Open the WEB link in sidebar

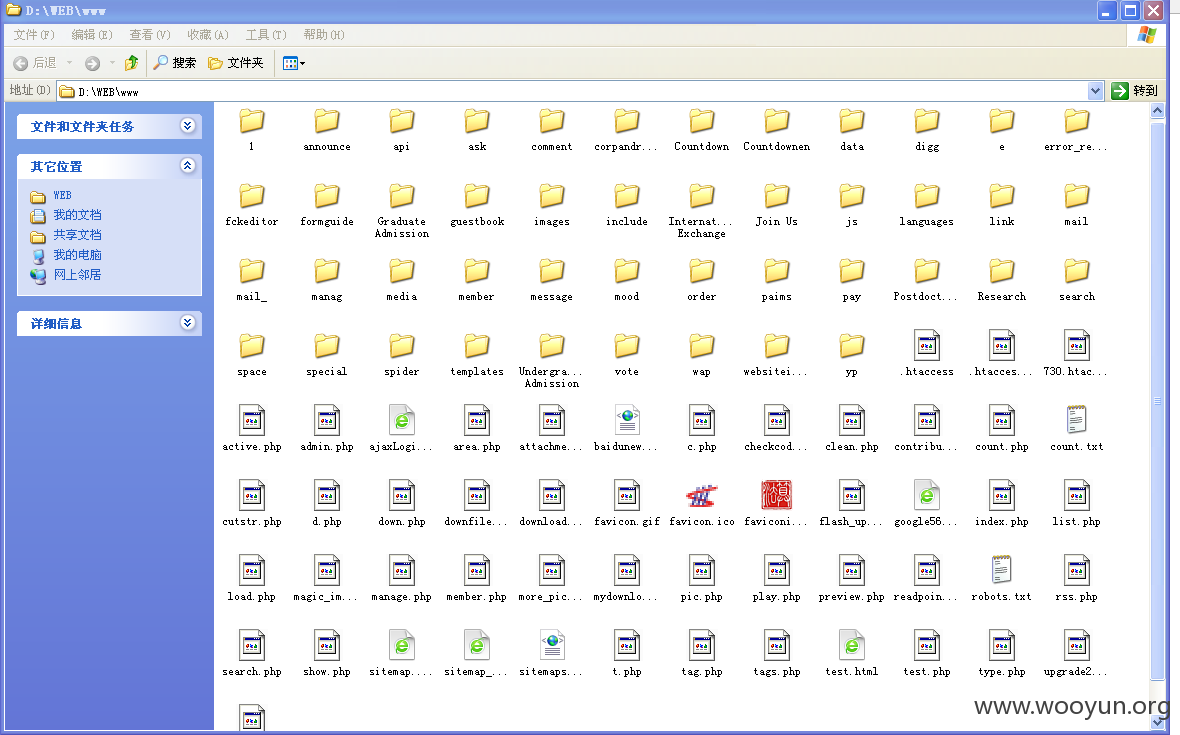(x=62, y=196)
